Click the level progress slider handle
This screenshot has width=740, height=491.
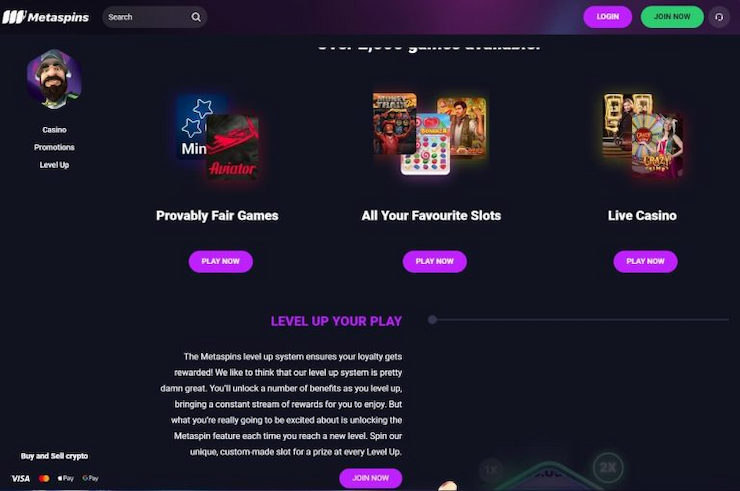coord(432,320)
